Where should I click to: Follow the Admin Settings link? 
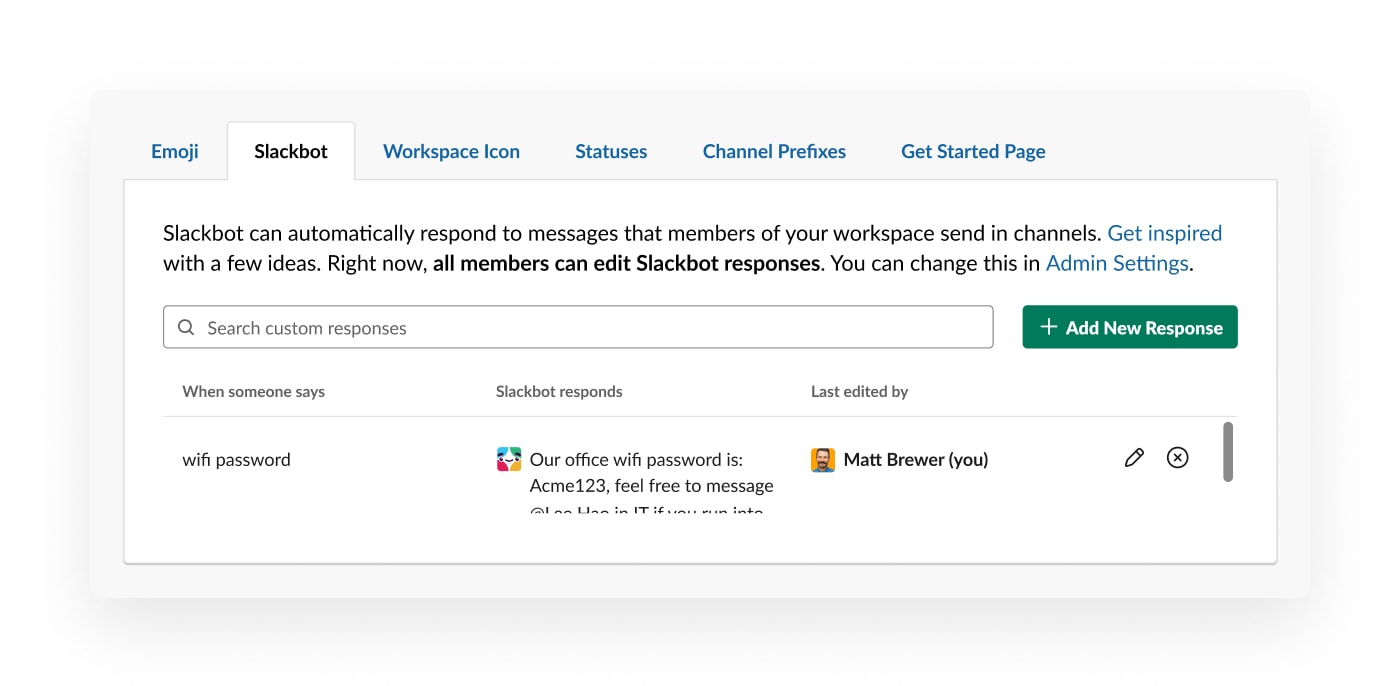1117,264
